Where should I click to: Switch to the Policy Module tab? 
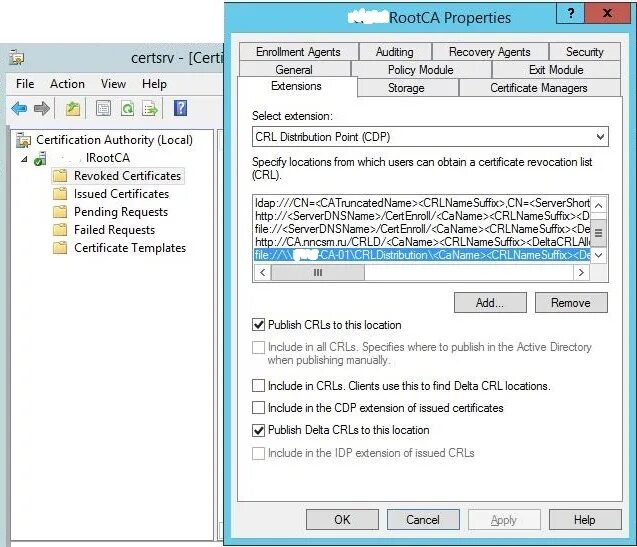[421, 69]
